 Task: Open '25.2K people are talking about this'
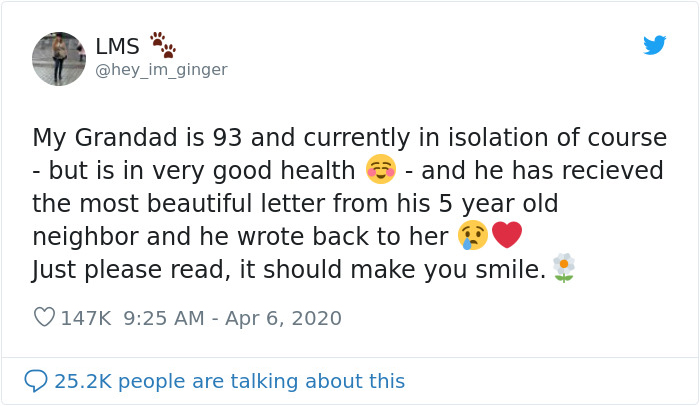[229, 381]
